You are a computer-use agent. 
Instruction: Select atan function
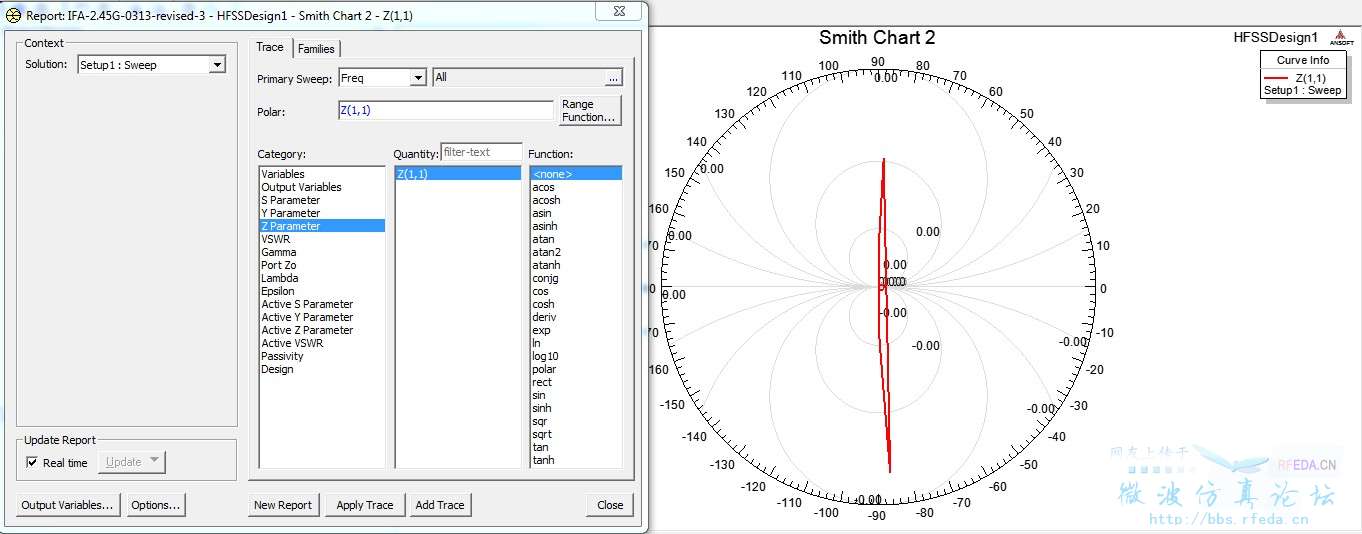pyautogui.click(x=576, y=239)
